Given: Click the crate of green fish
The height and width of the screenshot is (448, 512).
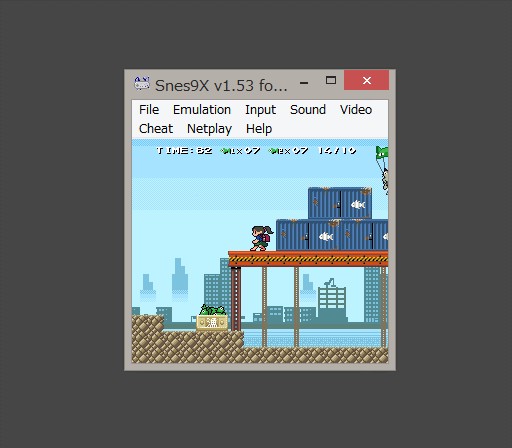Looking at the screenshot, I should [x=212, y=318].
